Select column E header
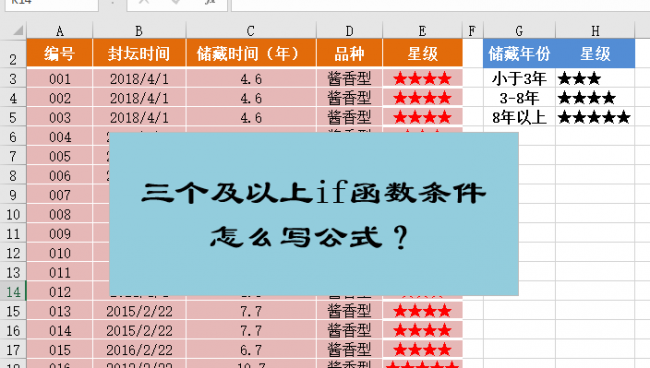 422,31
